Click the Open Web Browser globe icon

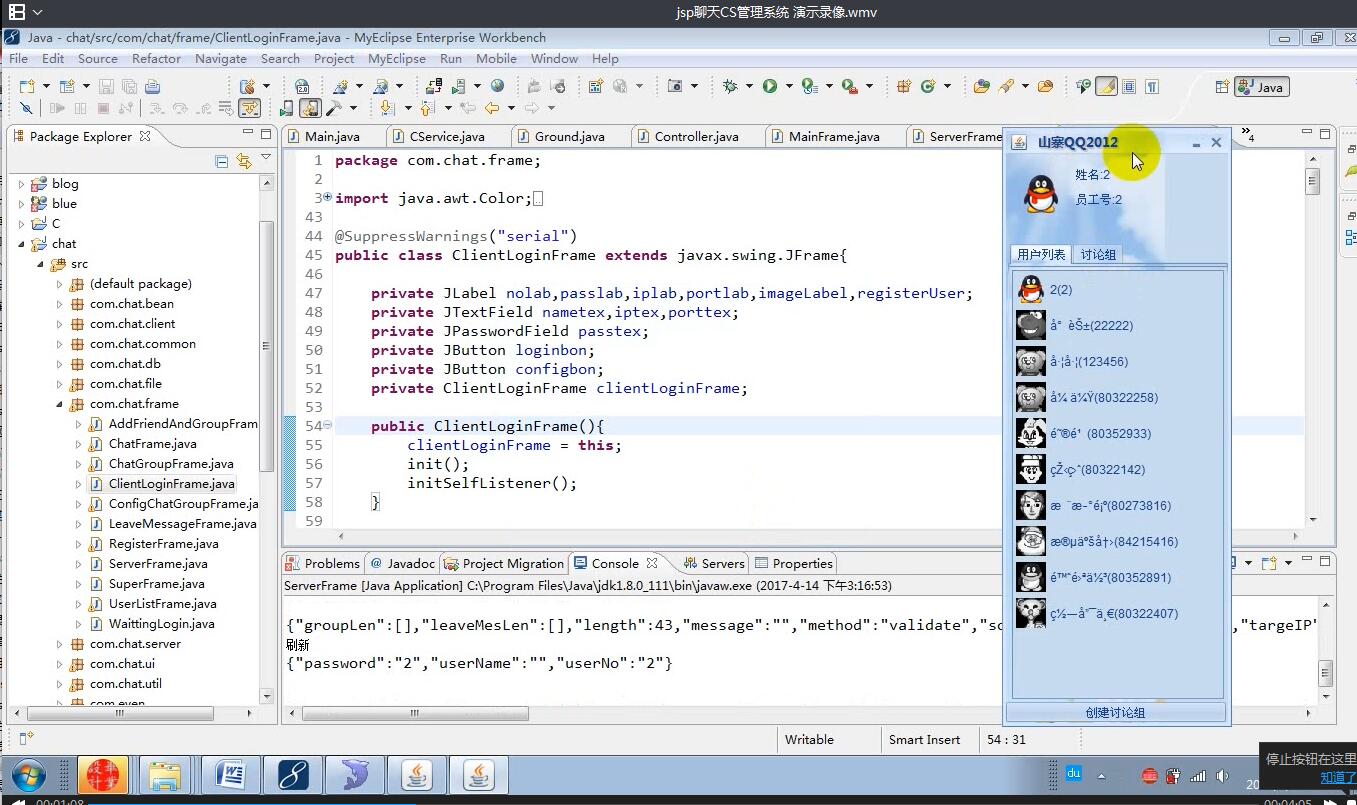coord(496,86)
